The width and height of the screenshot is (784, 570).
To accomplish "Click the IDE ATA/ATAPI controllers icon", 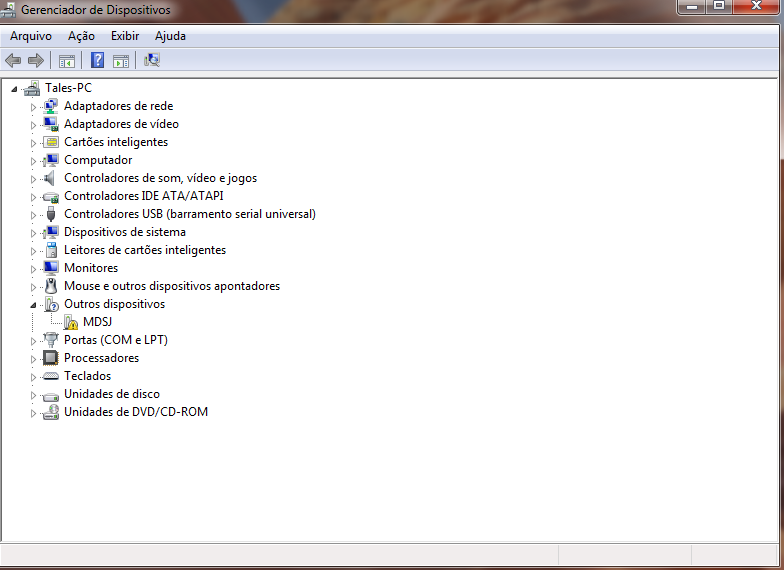I will [x=50, y=196].
